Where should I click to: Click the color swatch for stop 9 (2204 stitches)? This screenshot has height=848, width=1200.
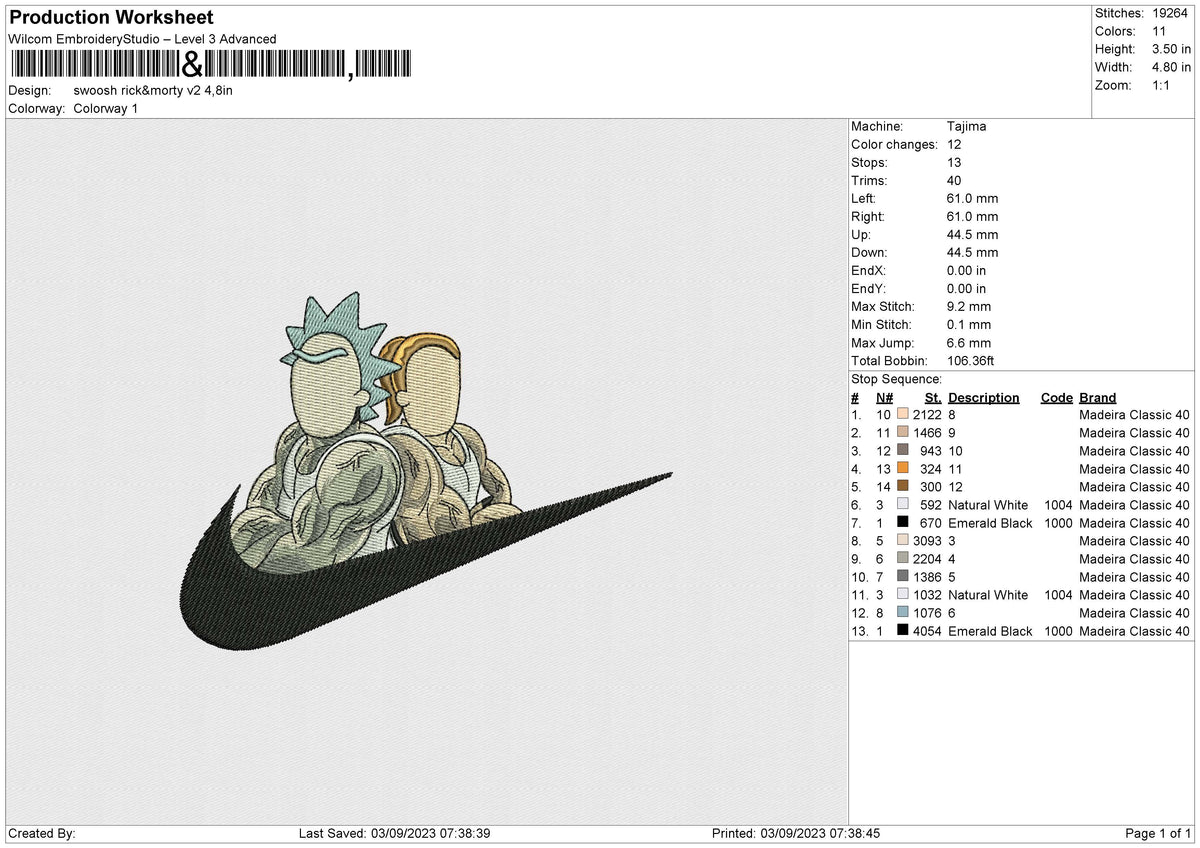coord(902,558)
